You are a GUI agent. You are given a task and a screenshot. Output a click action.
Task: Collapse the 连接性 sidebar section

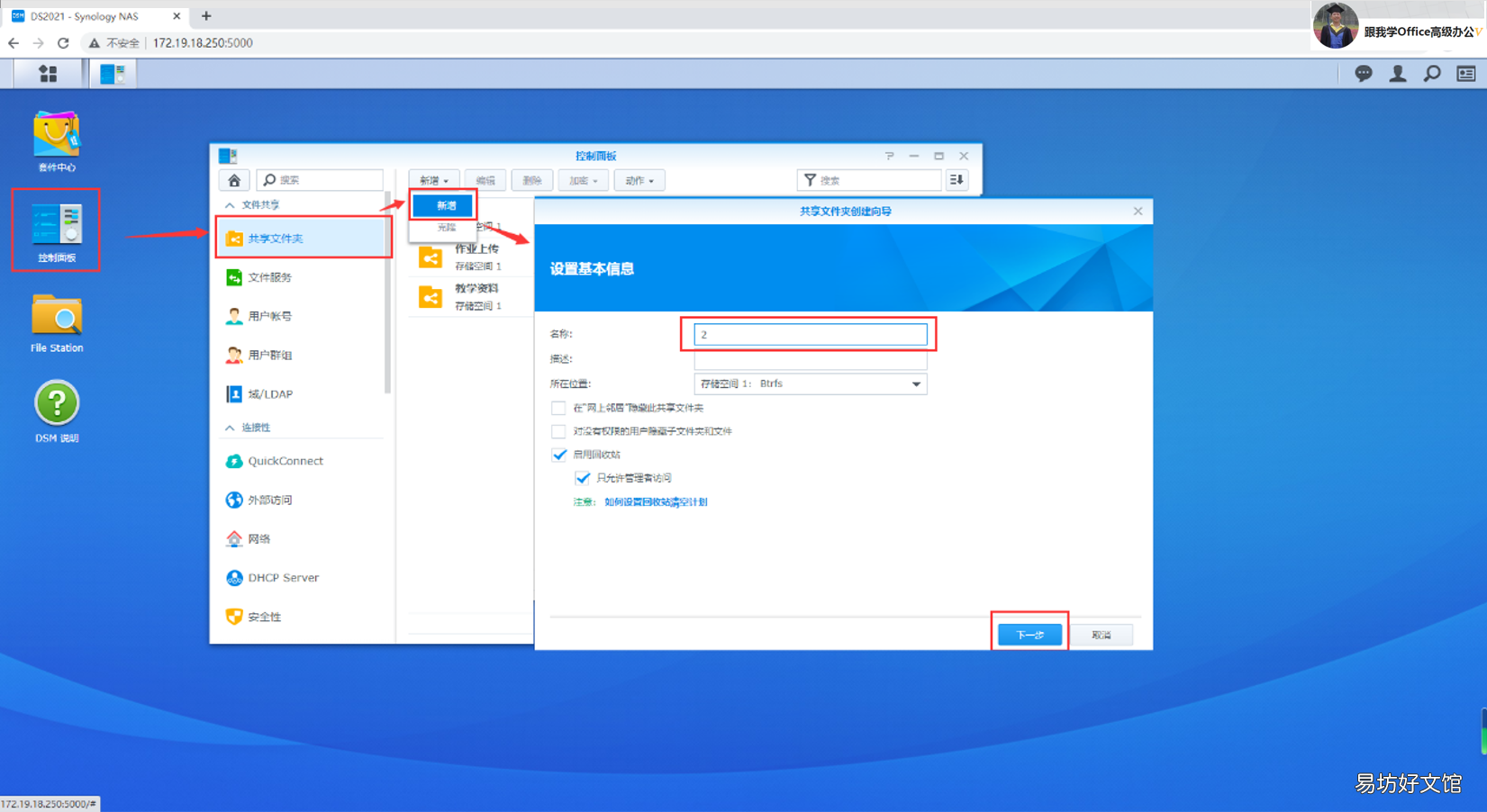click(x=230, y=428)
